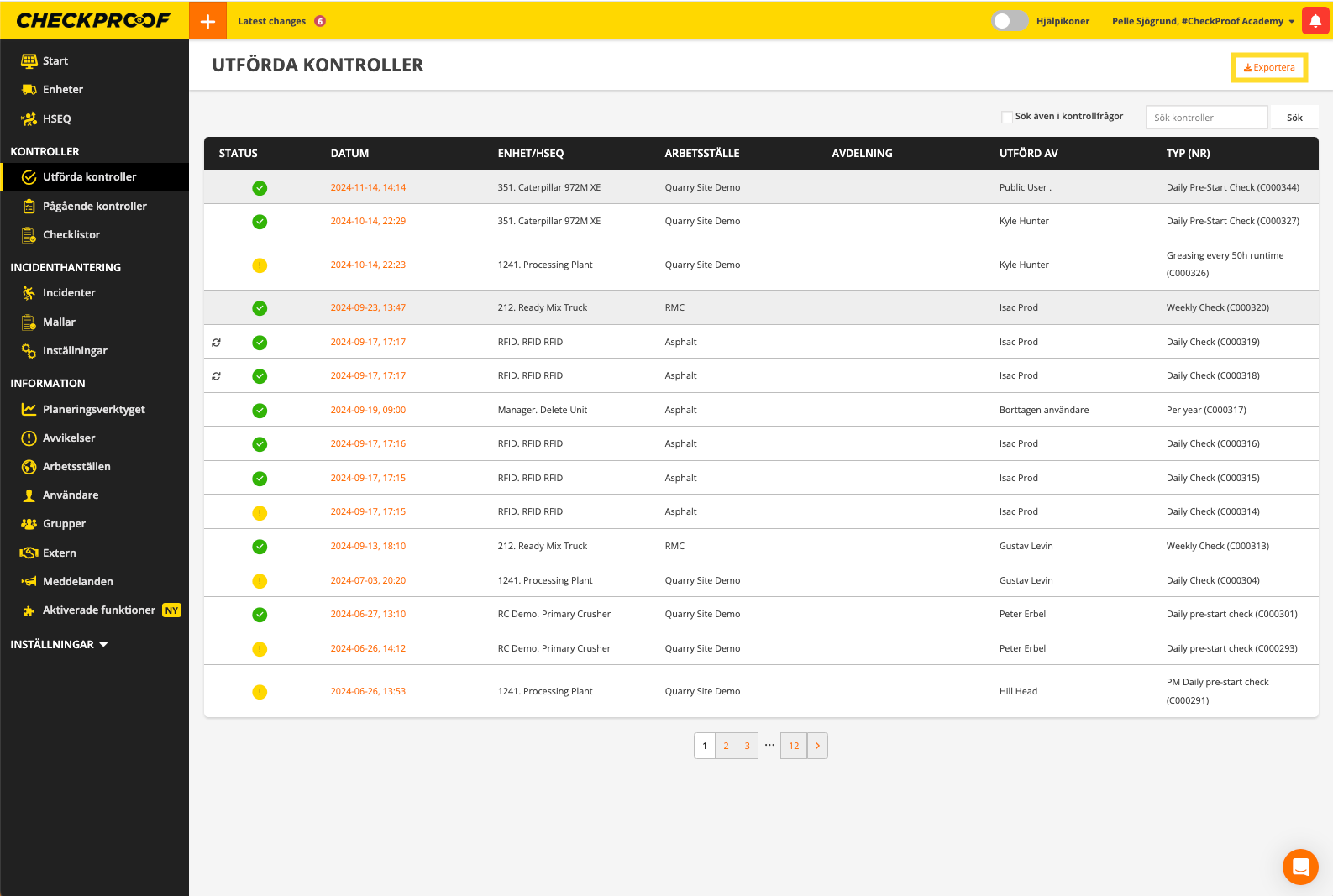Click the sync icon beside Daily Check C000319
This screenshot has width=1333, height=896.
(217, 343)
